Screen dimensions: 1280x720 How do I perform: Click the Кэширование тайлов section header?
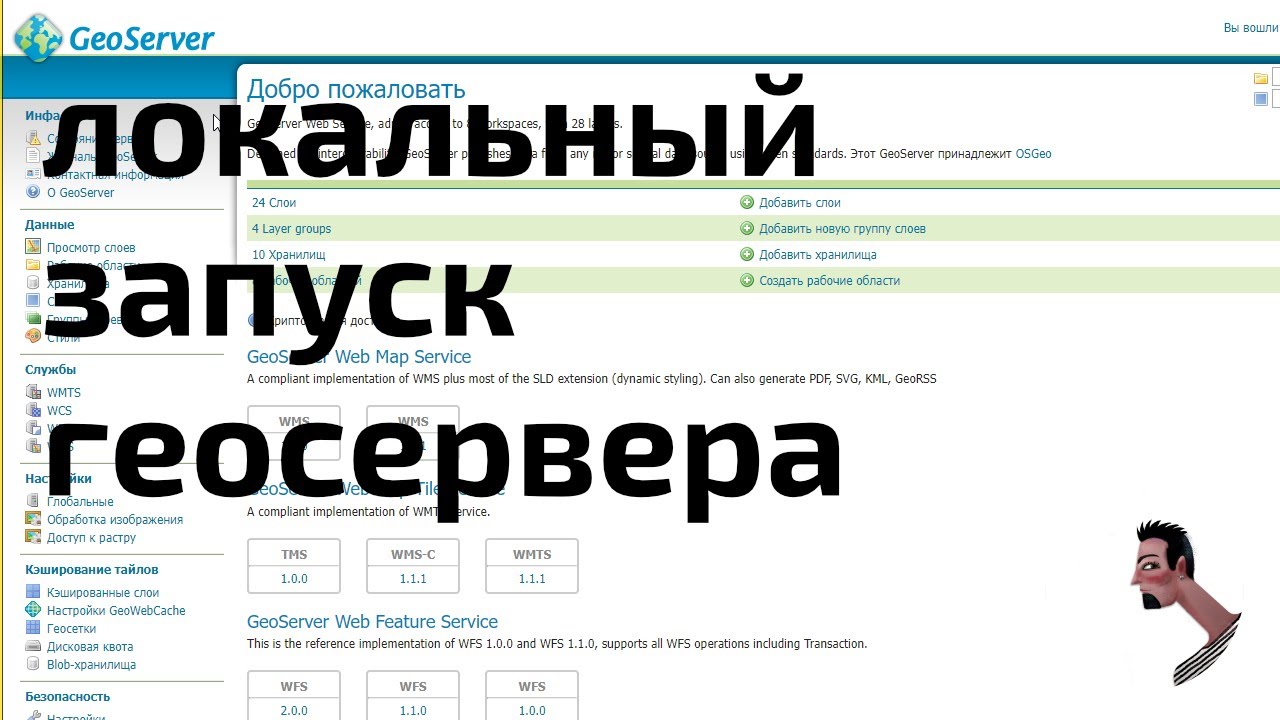coord(92,570)
